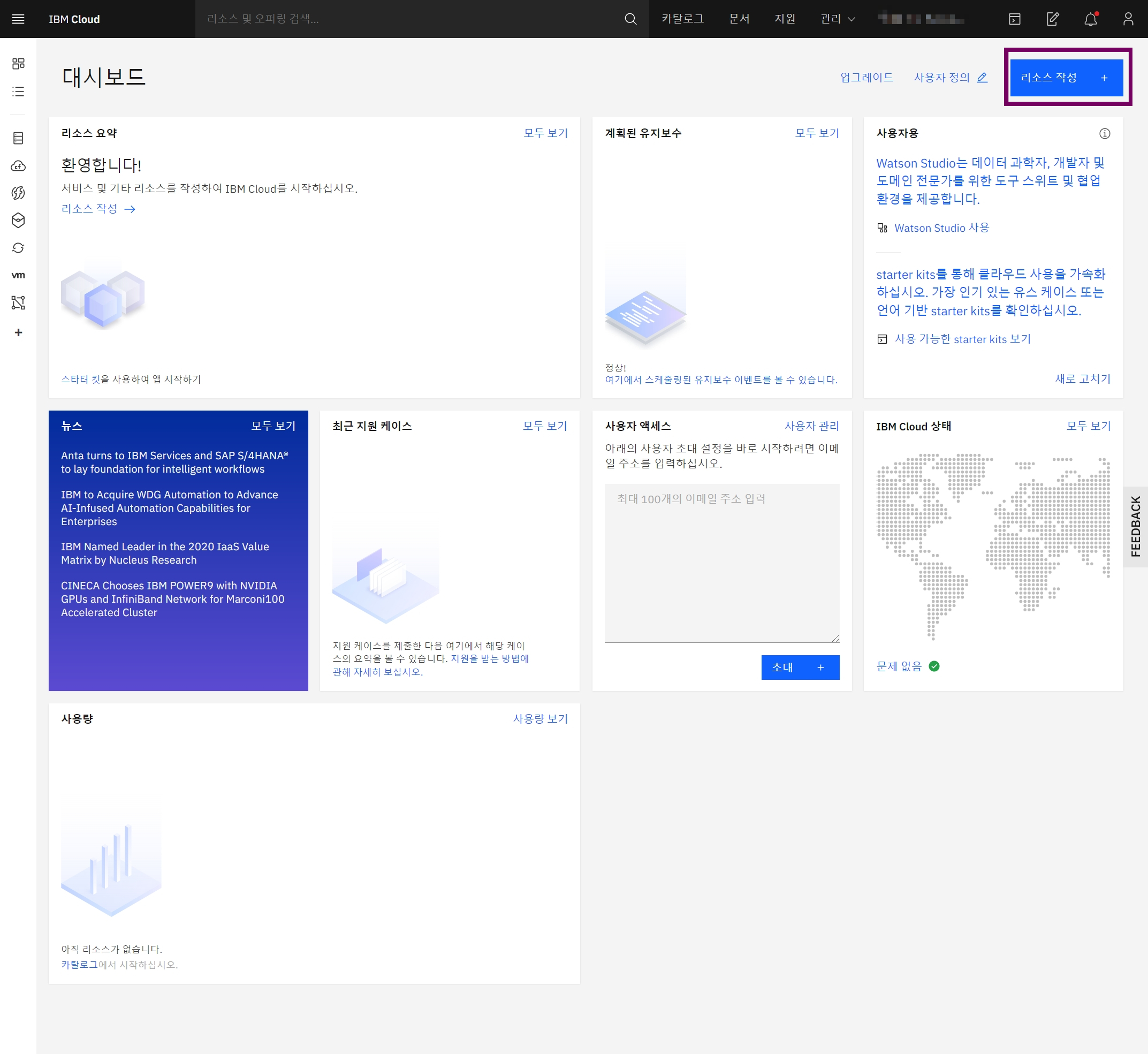The image size is (1148, 1054).
Task: Open the FEEDBACK side tab
Action: tap(1135, 526)
